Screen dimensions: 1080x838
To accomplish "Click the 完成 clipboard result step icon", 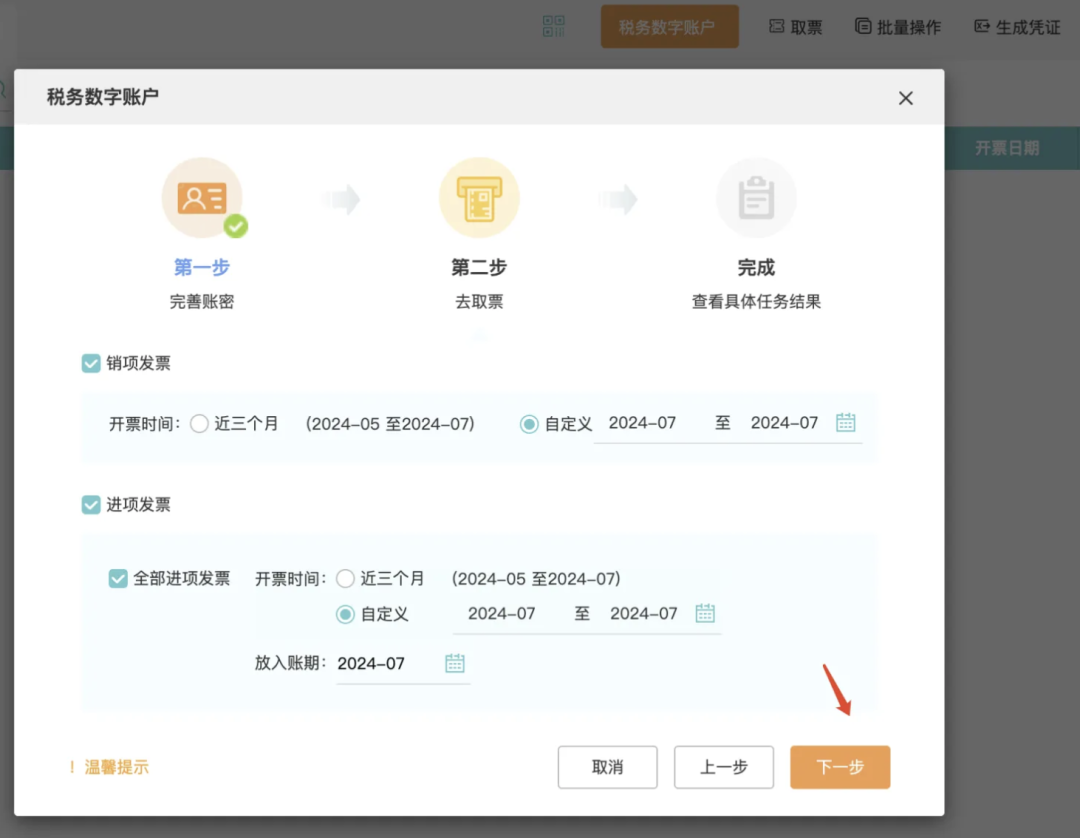I will [756, 197].
